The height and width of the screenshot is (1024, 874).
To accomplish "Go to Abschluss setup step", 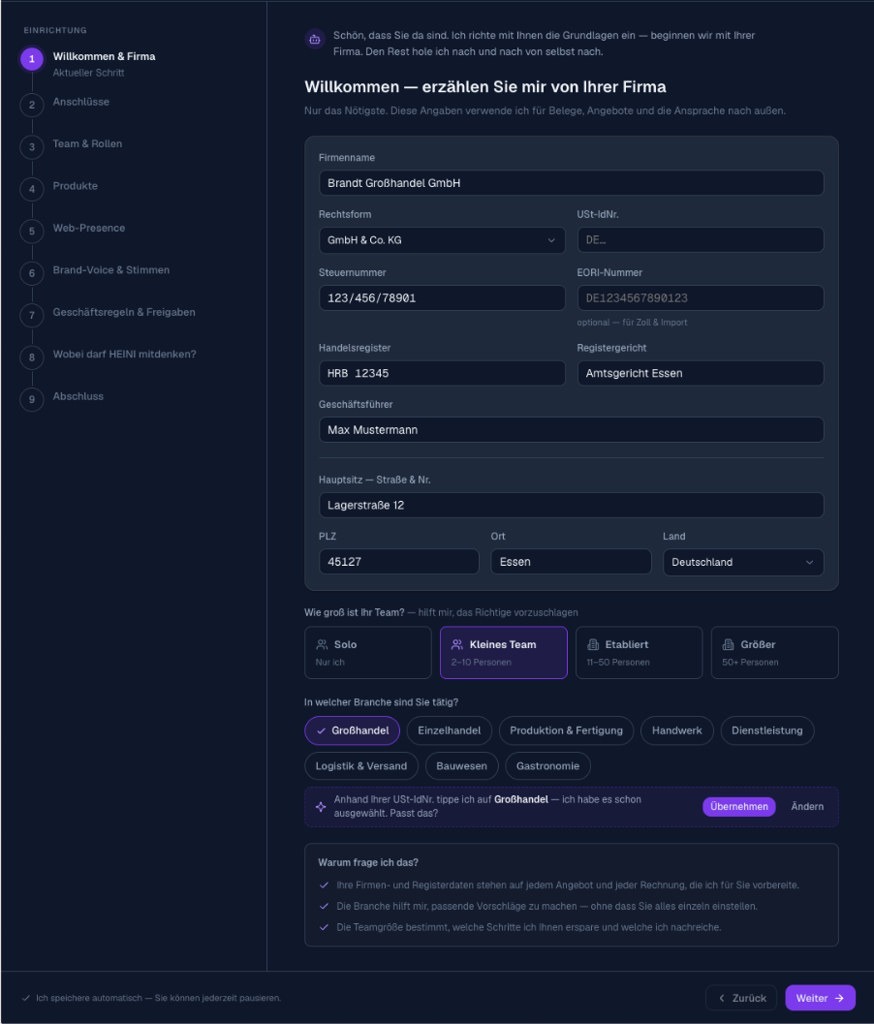I will pyautogui.click(x=78, y=396).
